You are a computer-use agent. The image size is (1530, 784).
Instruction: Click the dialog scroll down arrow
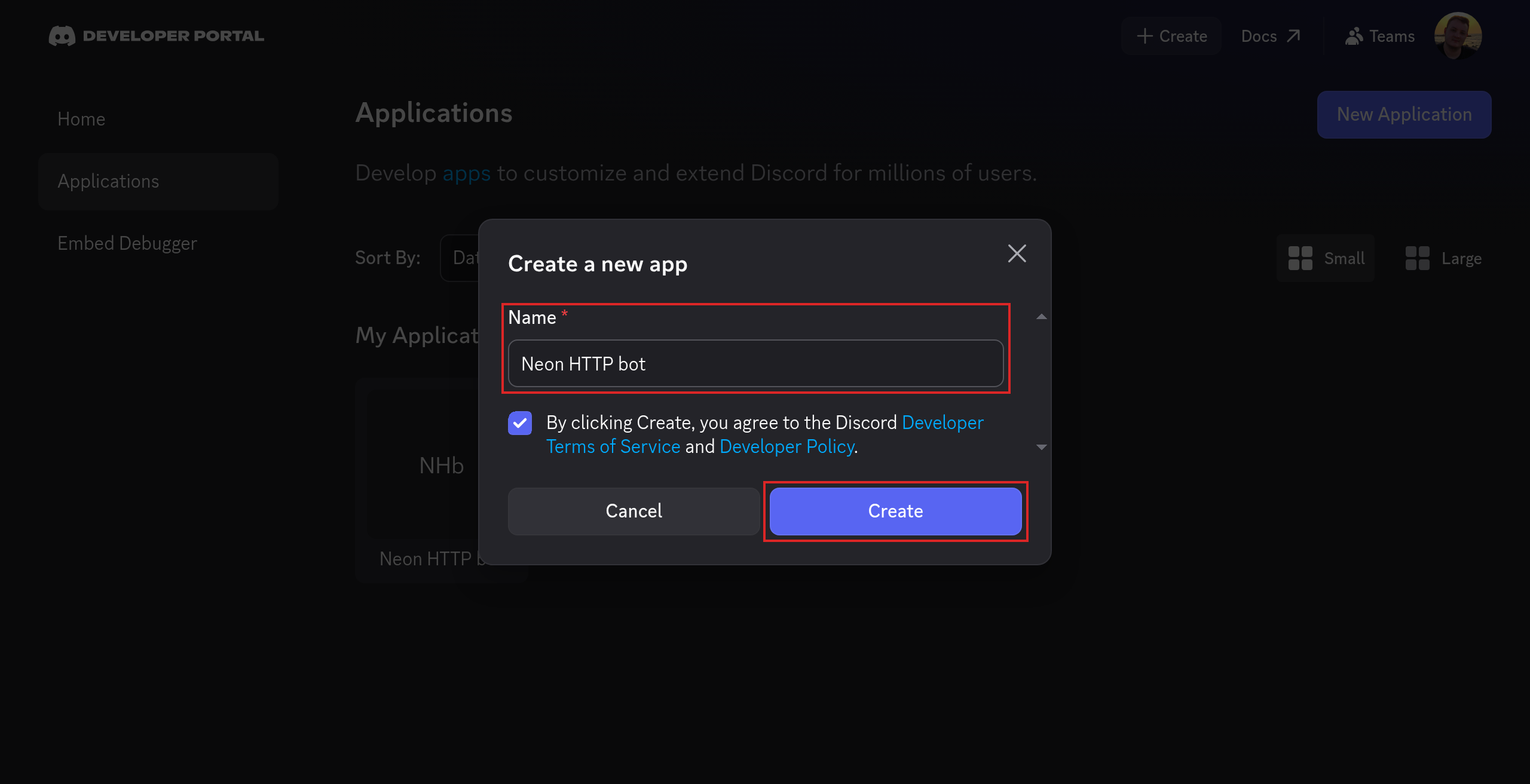[1041, 447]
